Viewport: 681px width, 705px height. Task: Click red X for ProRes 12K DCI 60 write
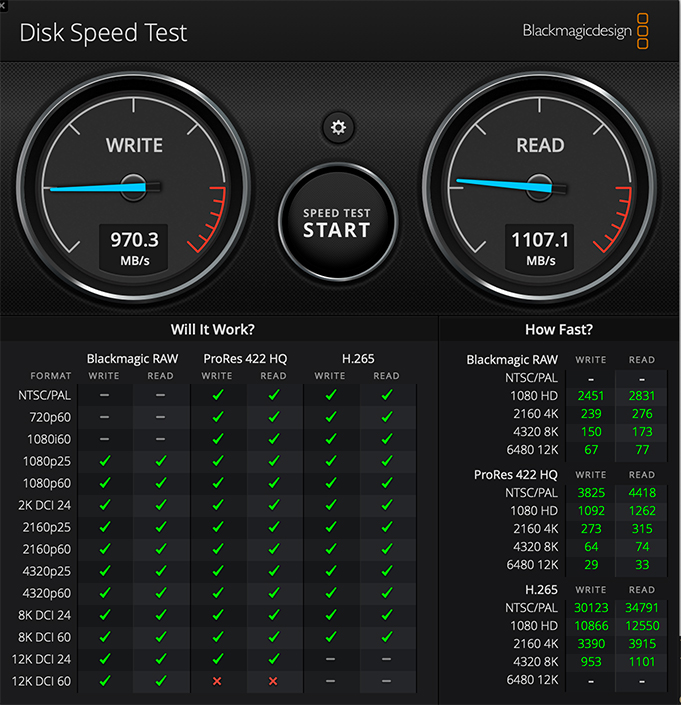click(x=217, y=681)
